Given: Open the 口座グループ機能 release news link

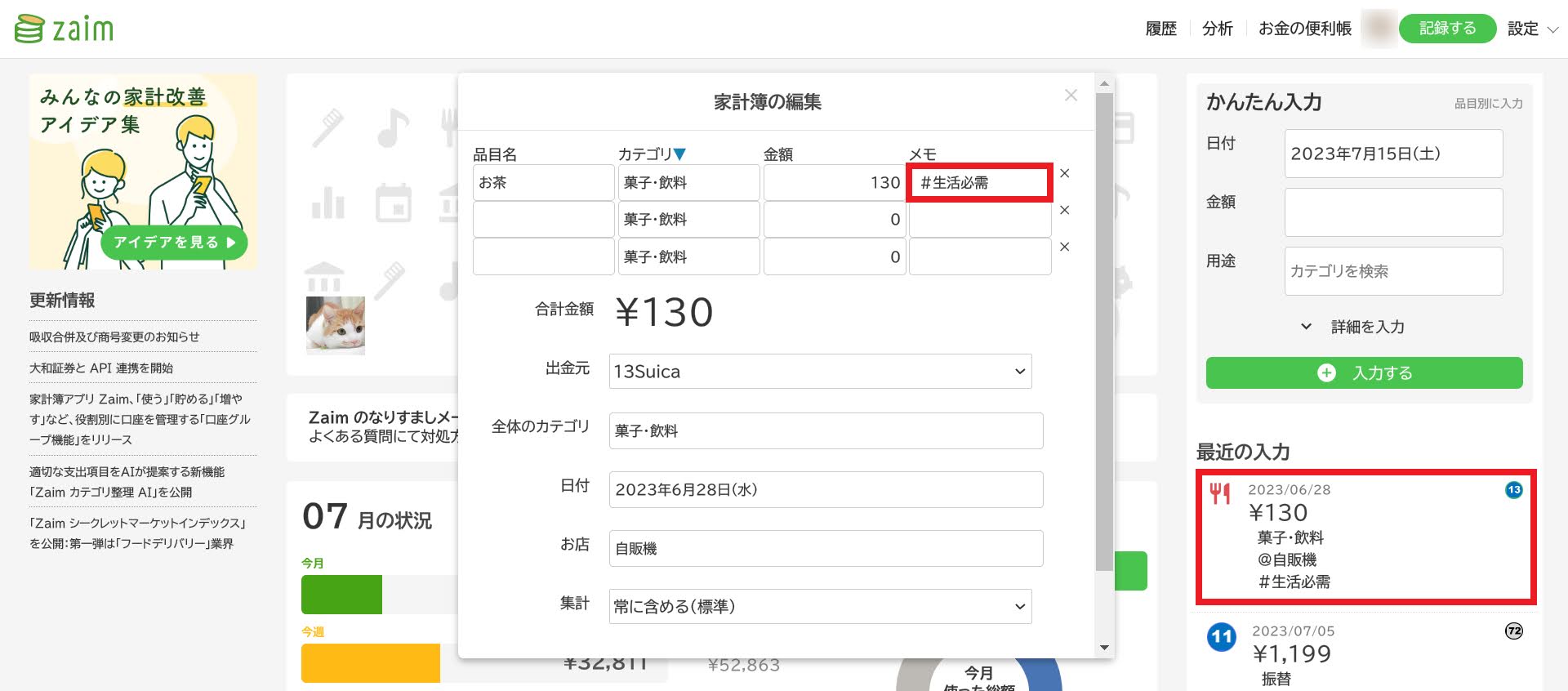Looking at the screenshot, I should 140,419.
